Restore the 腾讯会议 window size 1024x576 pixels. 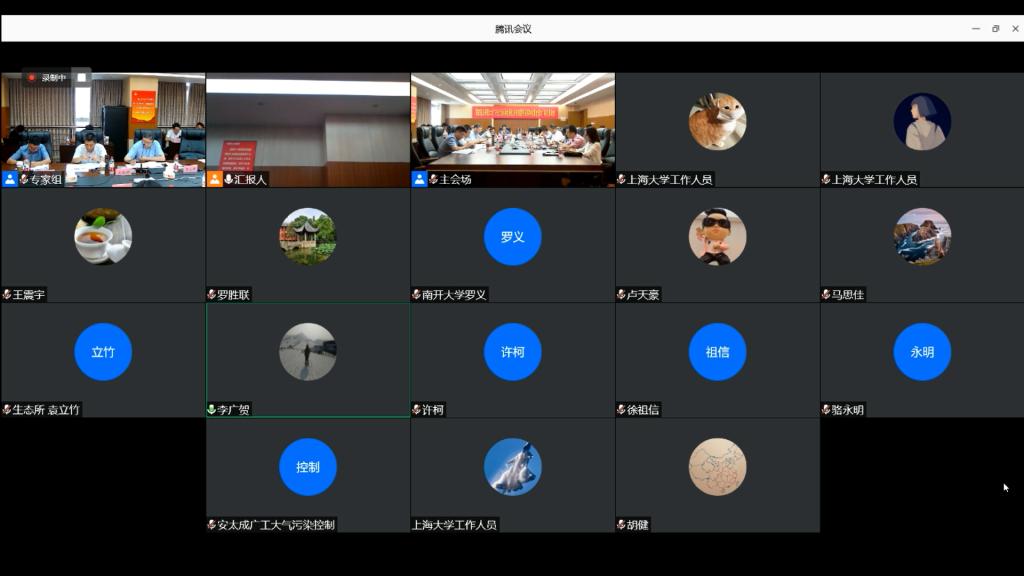pyautogui.click(x=995, y=29)
